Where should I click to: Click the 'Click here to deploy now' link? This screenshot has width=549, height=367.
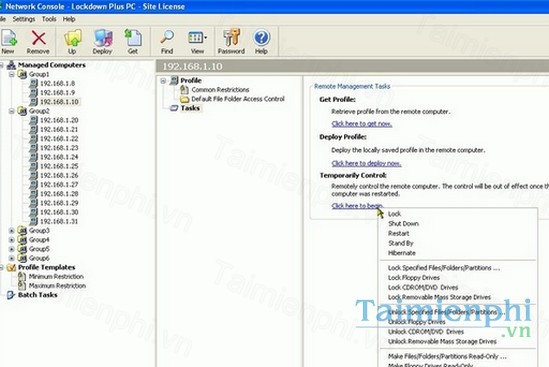click(366, 163)
